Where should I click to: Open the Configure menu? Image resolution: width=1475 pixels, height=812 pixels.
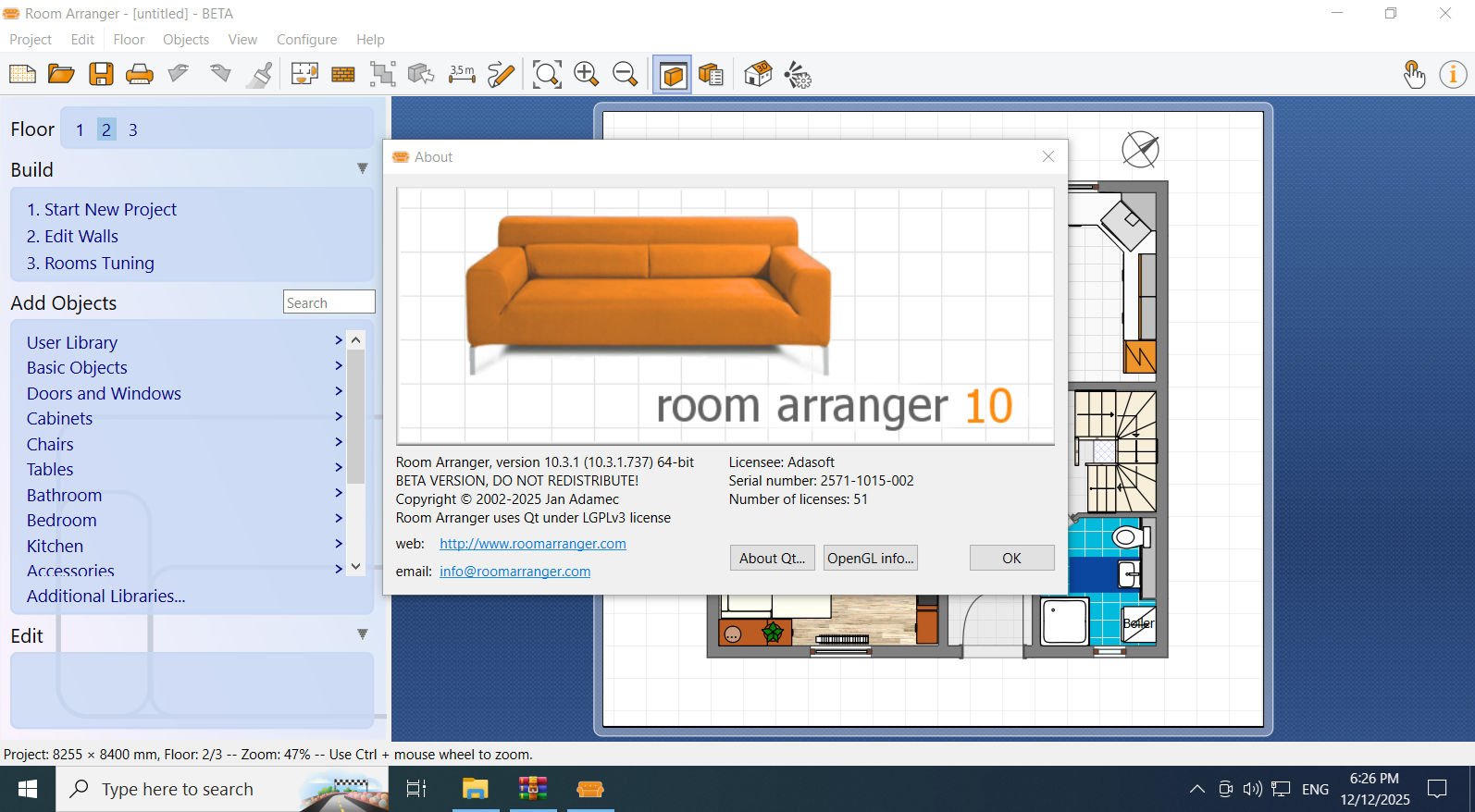(306, 40)
